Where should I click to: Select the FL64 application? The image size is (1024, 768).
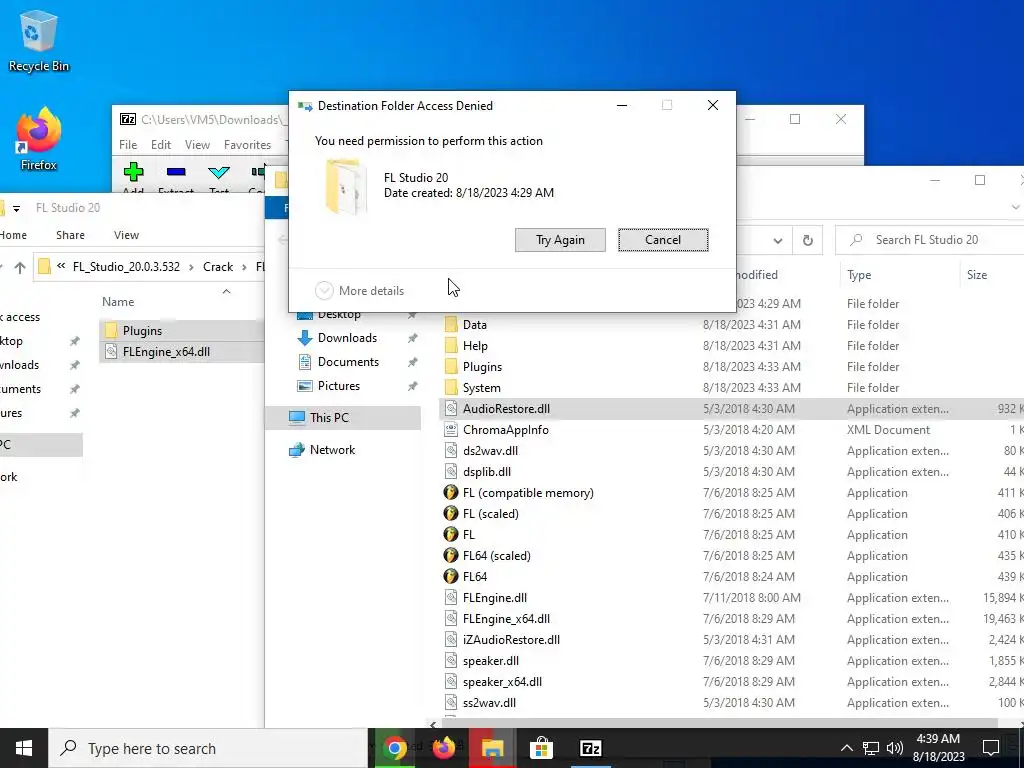pos(475,577)
